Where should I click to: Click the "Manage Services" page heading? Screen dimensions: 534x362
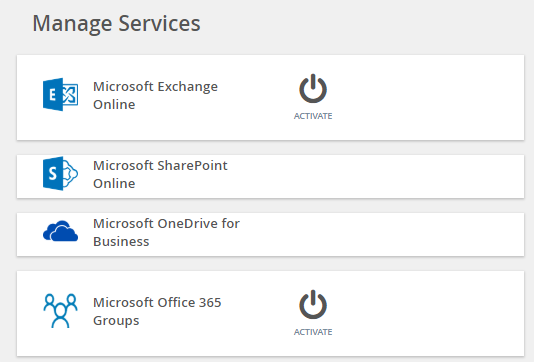coord(116,23)
